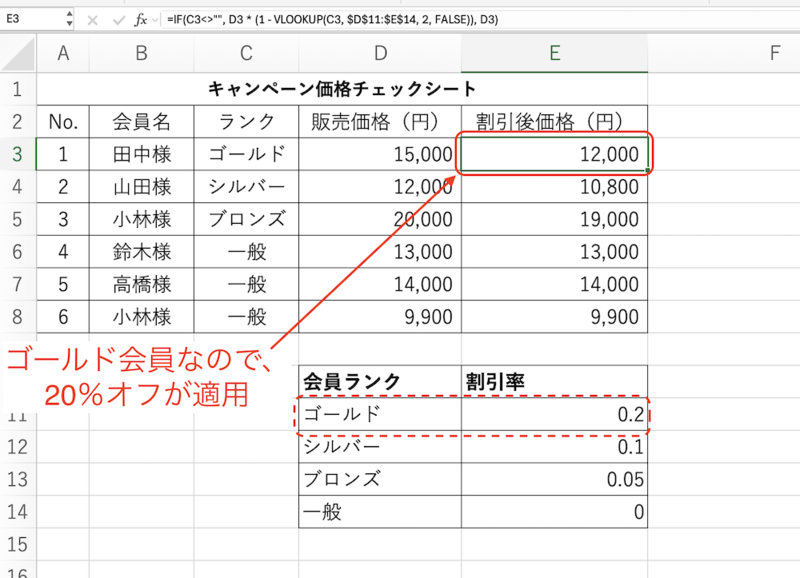800x578 pixels.
Task: Select the 割引後価格（円）column header cell
Action: coord(555,121)
